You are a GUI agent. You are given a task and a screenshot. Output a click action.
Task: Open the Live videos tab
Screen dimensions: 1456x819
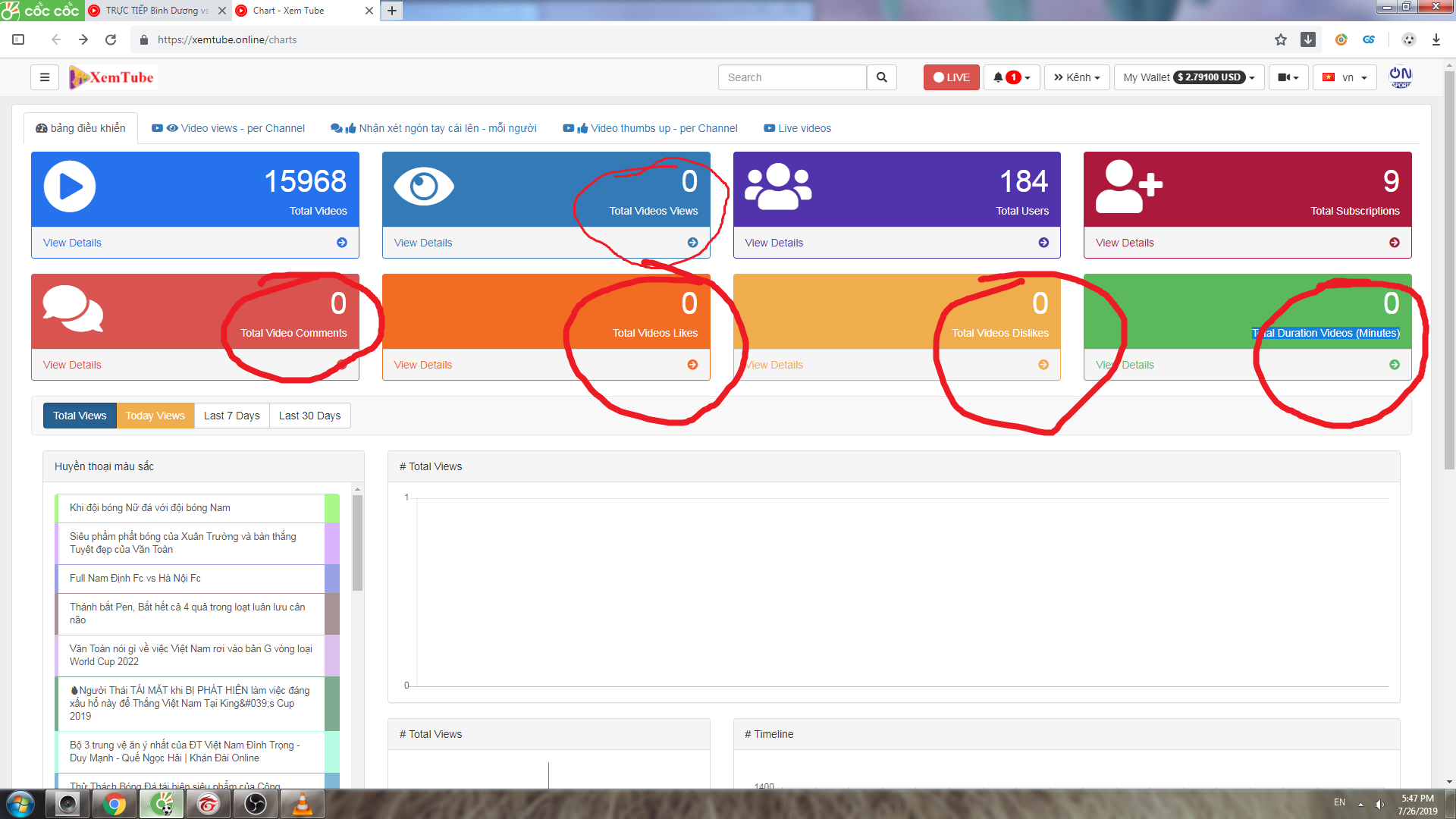pyautogui.click(x=797, y=128)
